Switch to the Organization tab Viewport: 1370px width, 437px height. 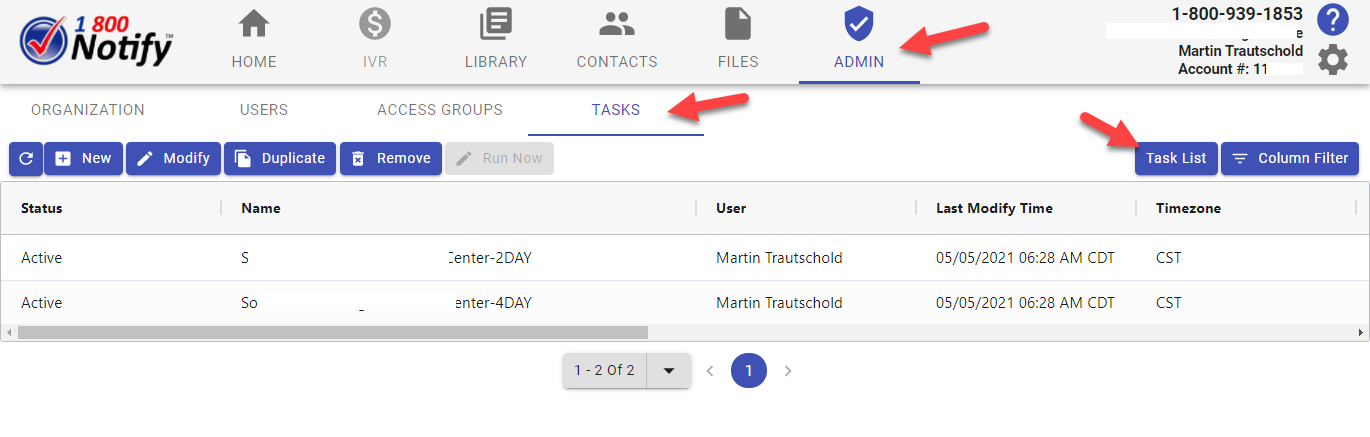88,110
